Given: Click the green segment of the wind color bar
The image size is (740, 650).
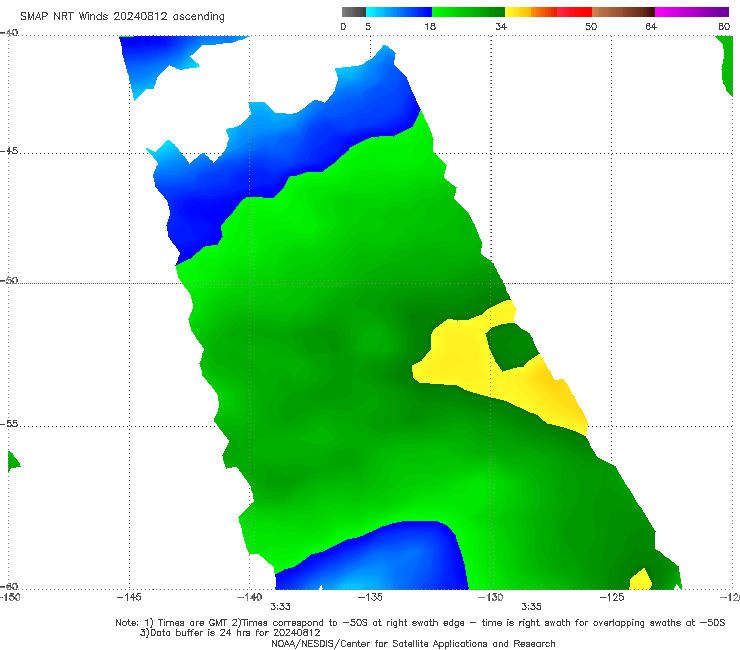Looking at the screenshot, I should [468, 12].
